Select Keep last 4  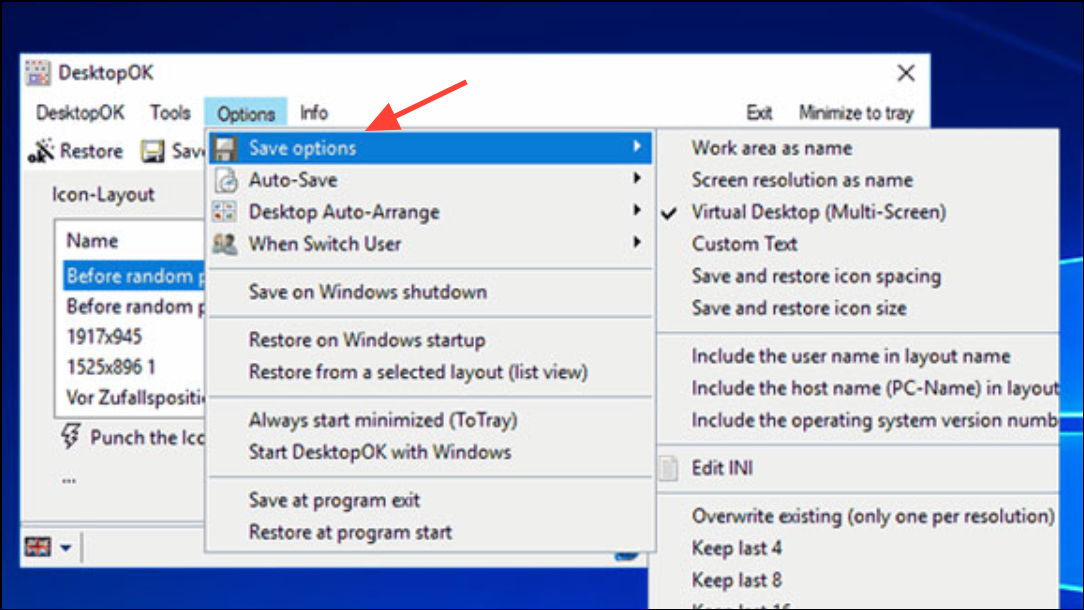[737, 548]
